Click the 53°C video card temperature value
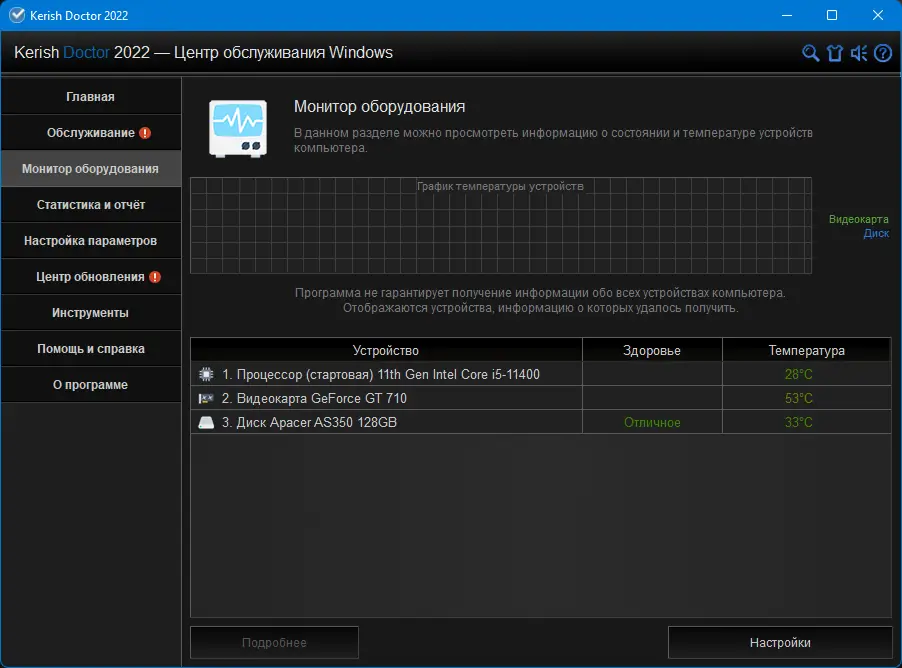Screen dimensions: 902x668 click(x=798, y=398)
